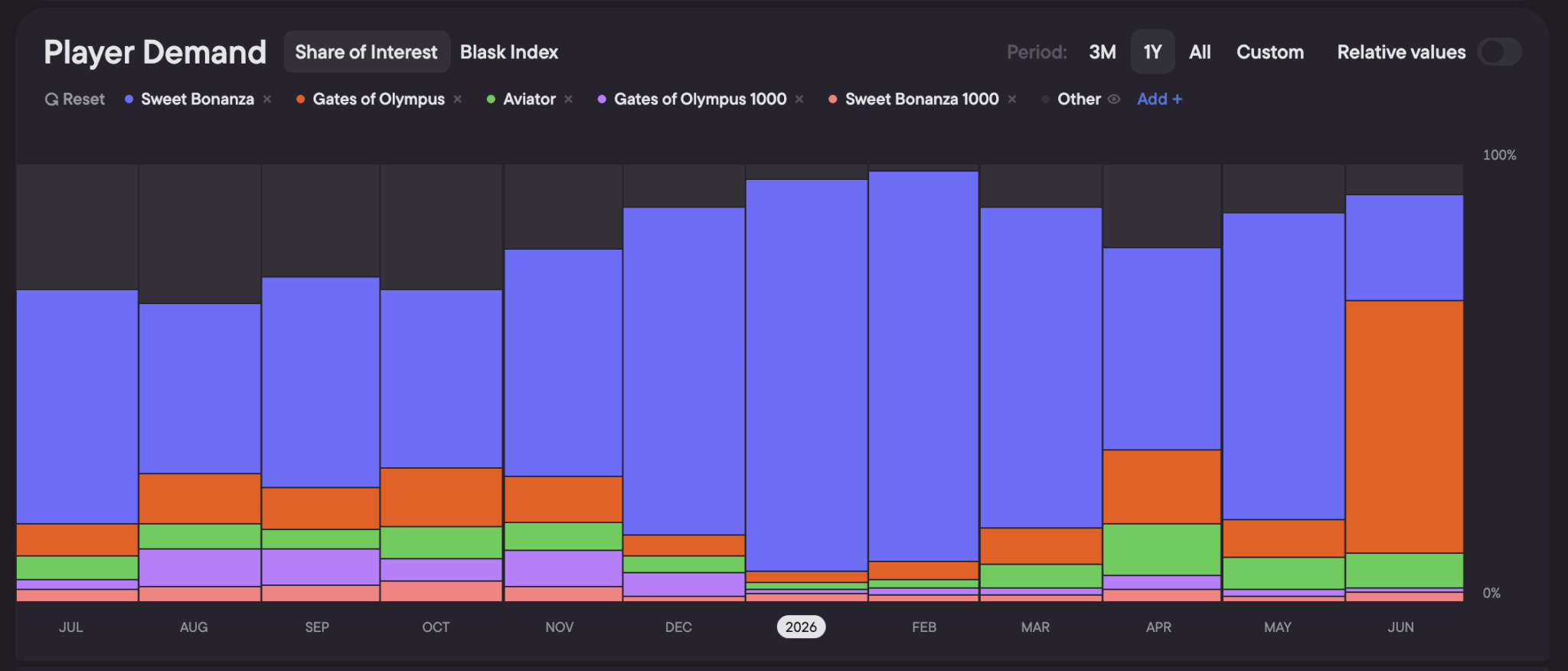The width and height of the screenshot is (1568, 671).
Task: Click the JUL axis label
Action: (x=71, y=627)
